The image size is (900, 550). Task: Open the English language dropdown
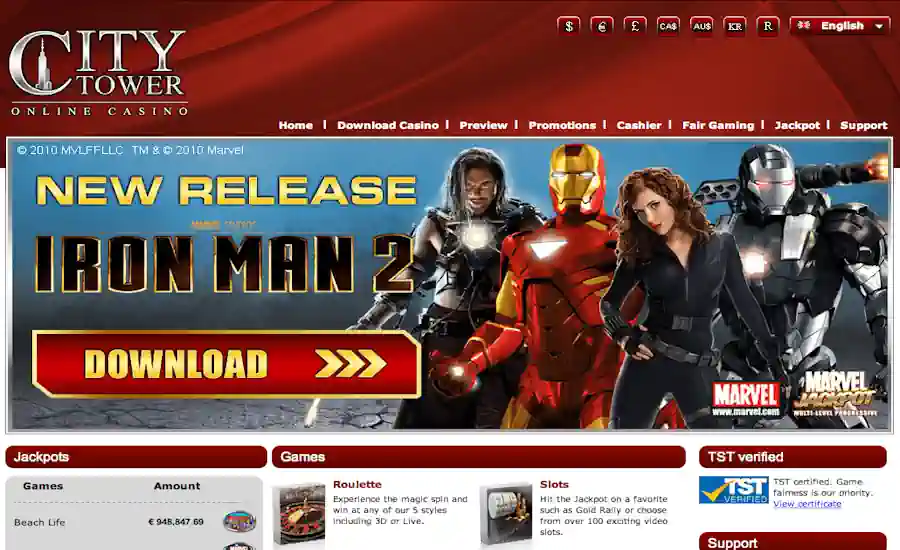tap(840, 26)
